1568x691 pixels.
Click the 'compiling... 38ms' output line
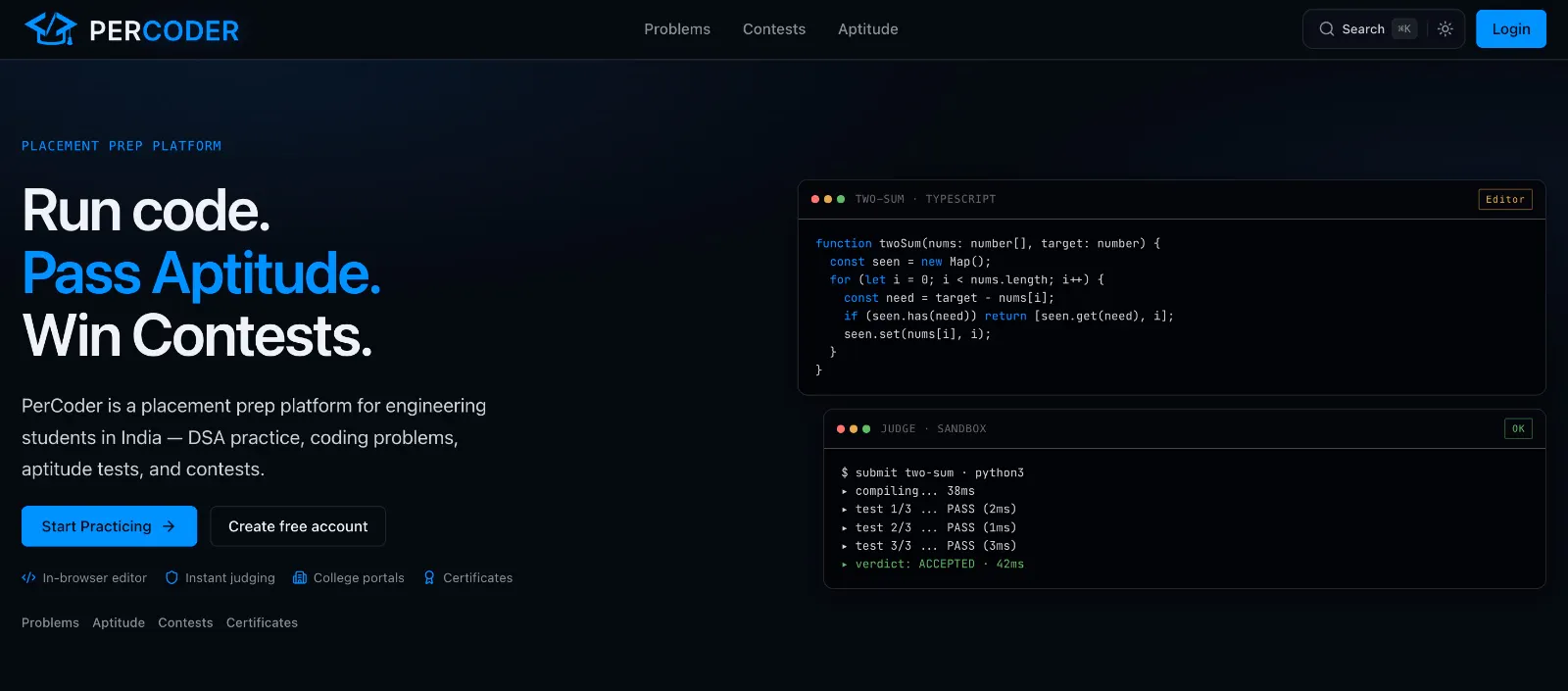(x=908, y=491)
